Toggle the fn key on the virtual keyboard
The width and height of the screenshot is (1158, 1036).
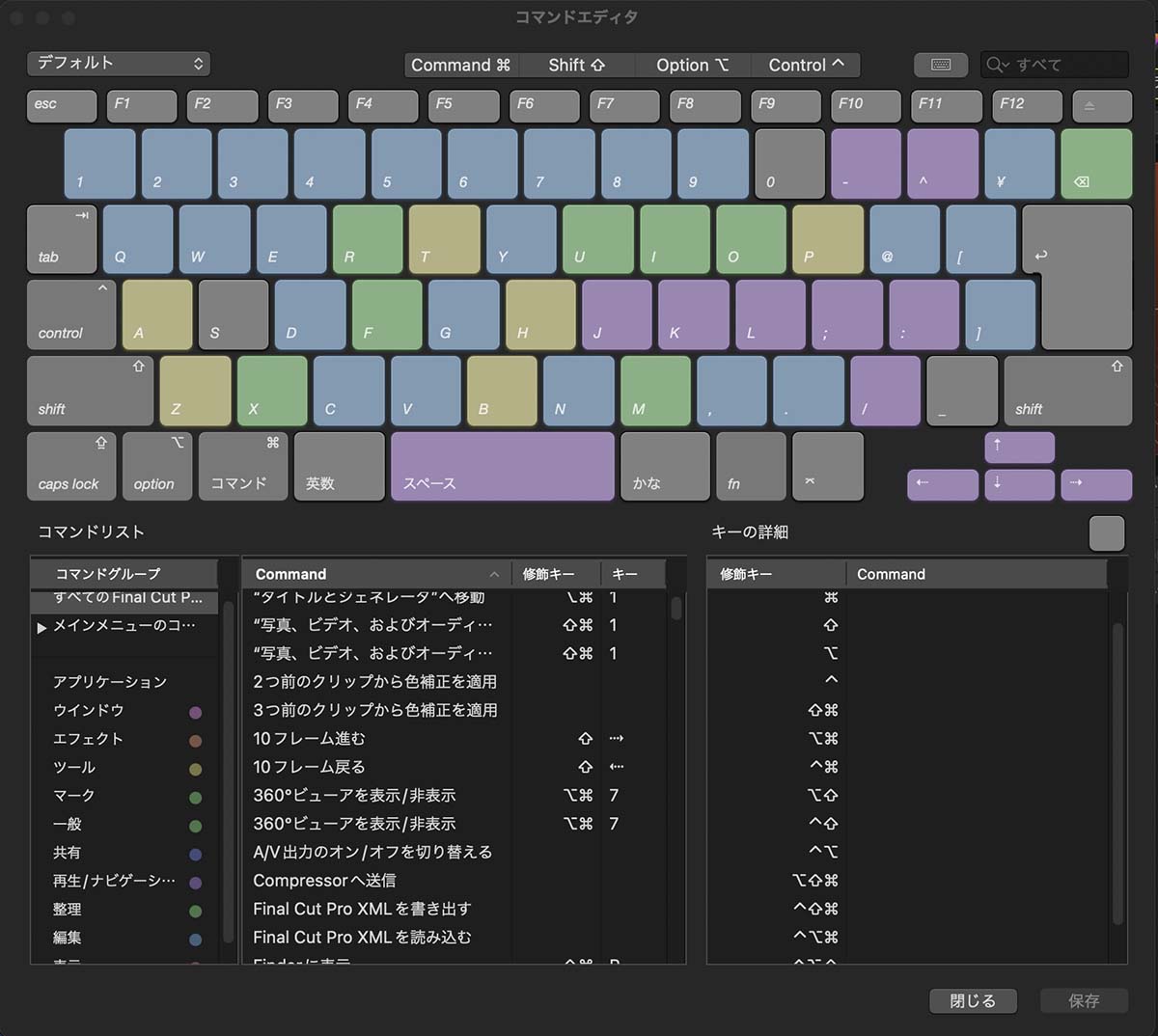pyautogui.click(x=751, y=467)
